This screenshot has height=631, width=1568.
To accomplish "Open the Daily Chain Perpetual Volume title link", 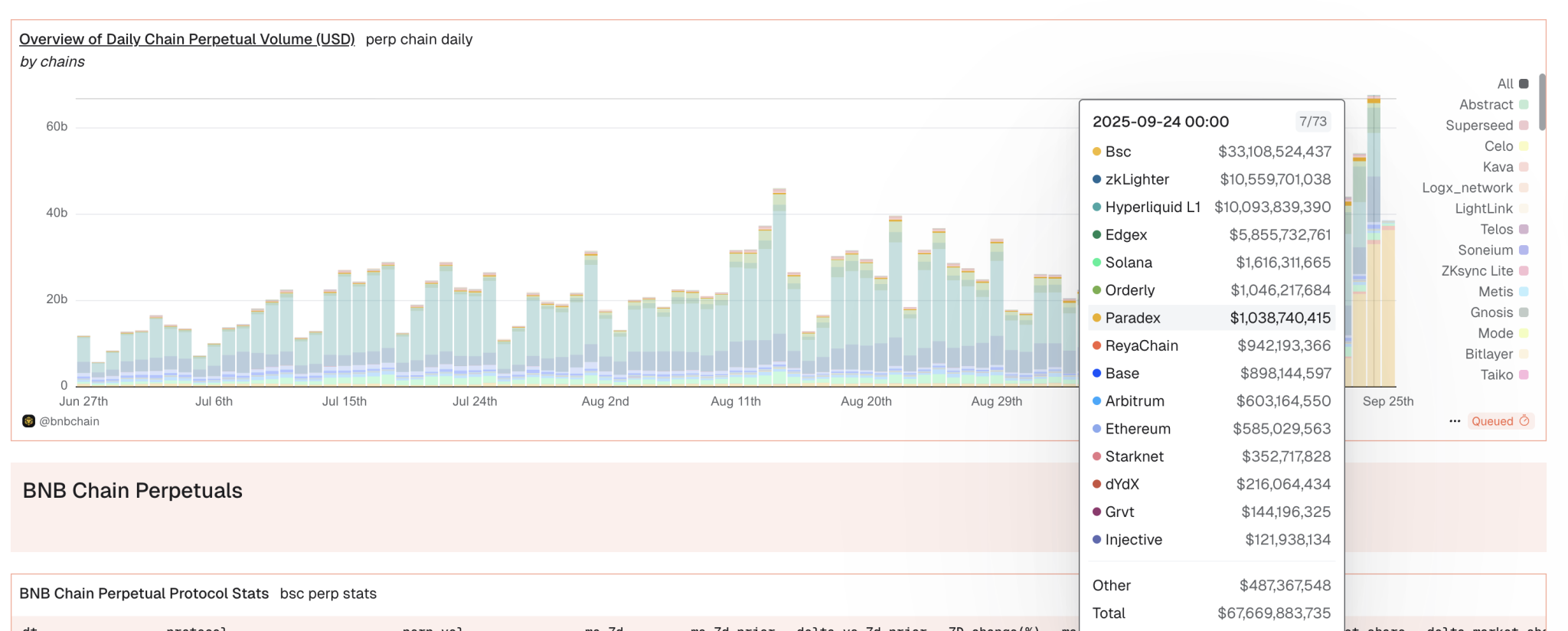I will tap(187, 39).
